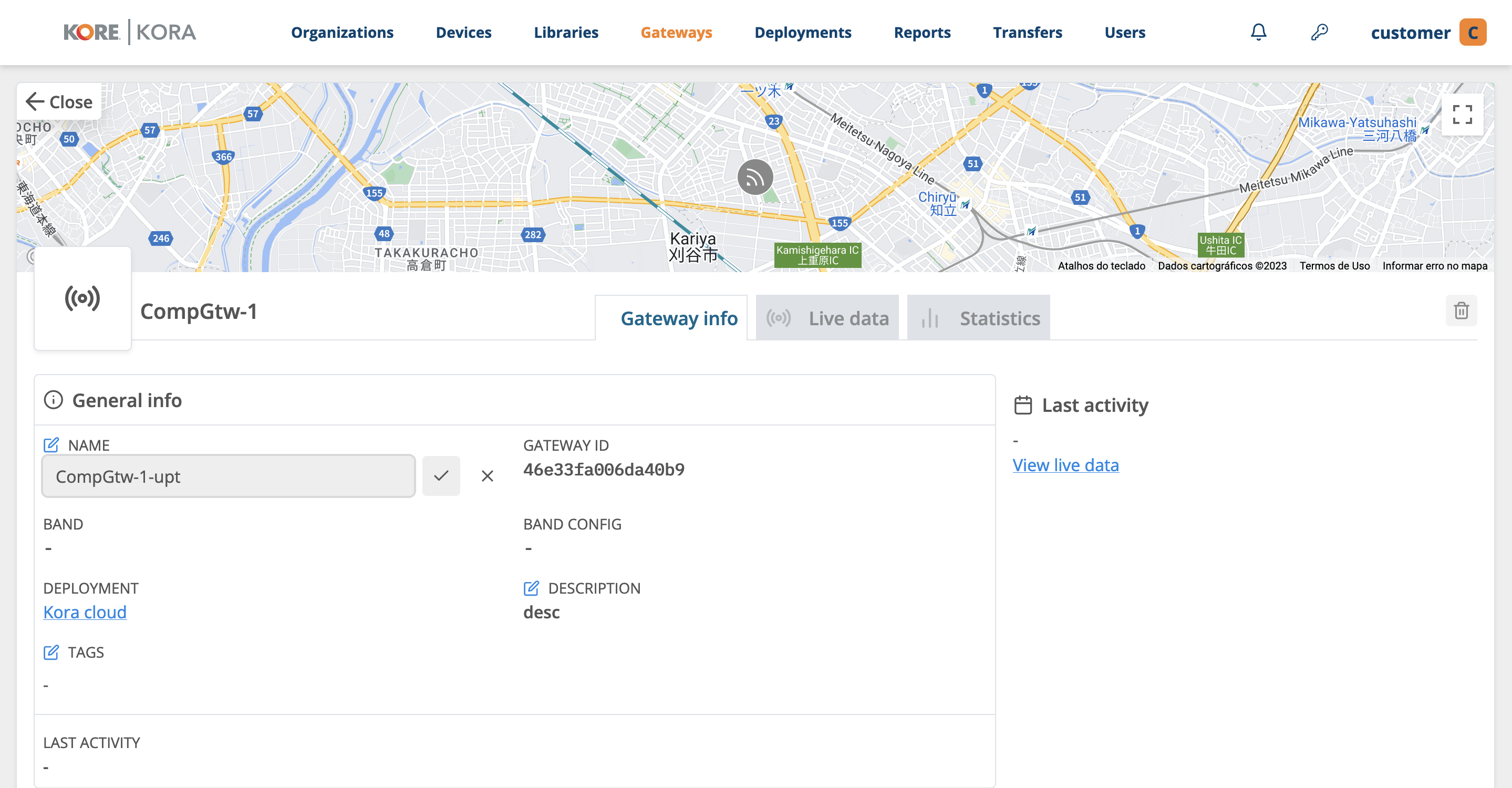Edit the DESCRIPTION field

(x=531, y=588)
